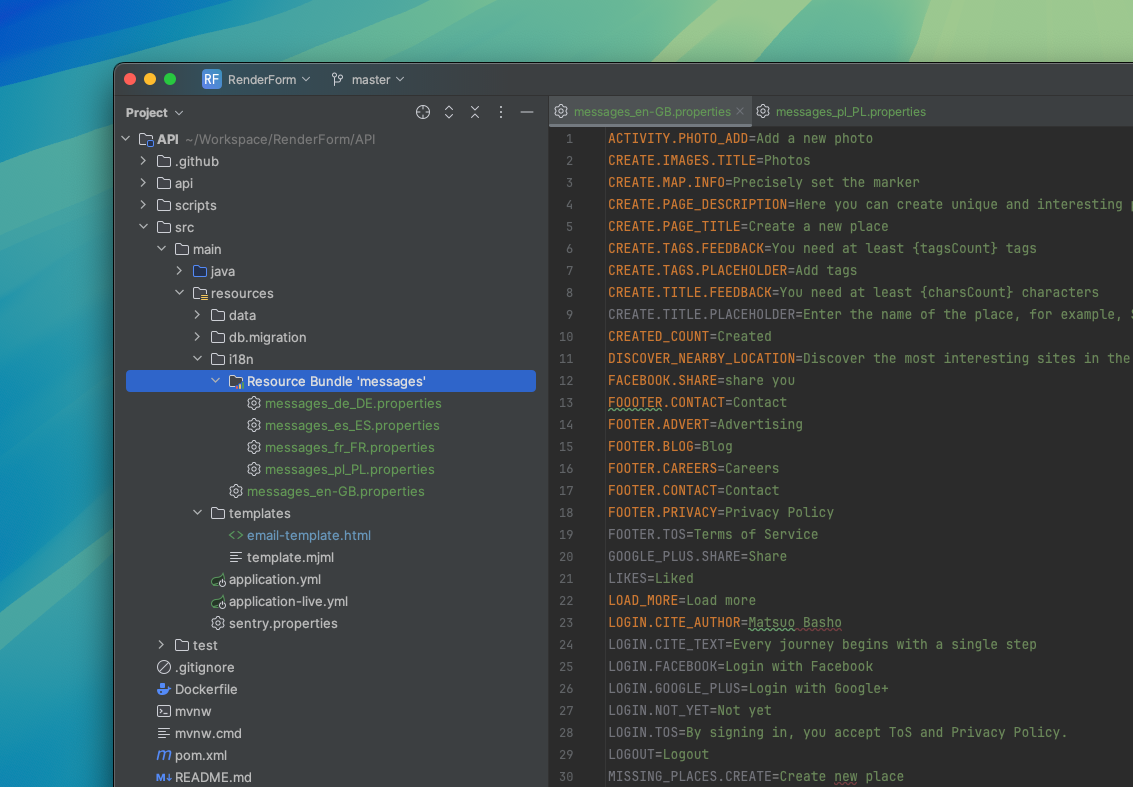Click the Spring icon of application.yml
The height and width of the screenshot is (787, 1133).
218,580
